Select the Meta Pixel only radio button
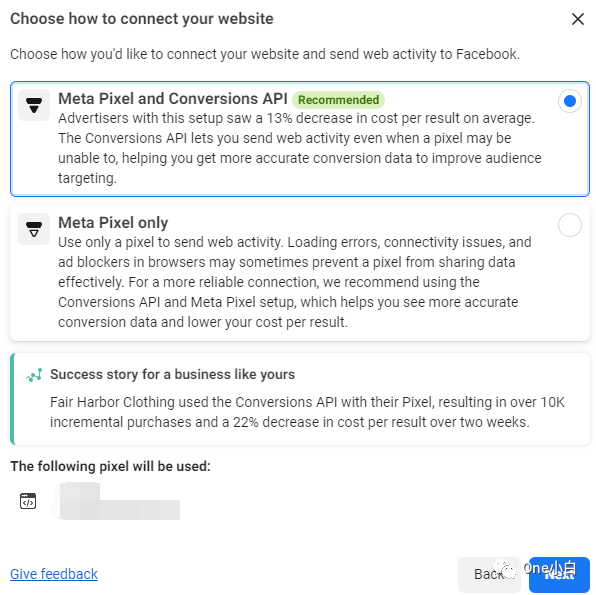 (569, 225)
